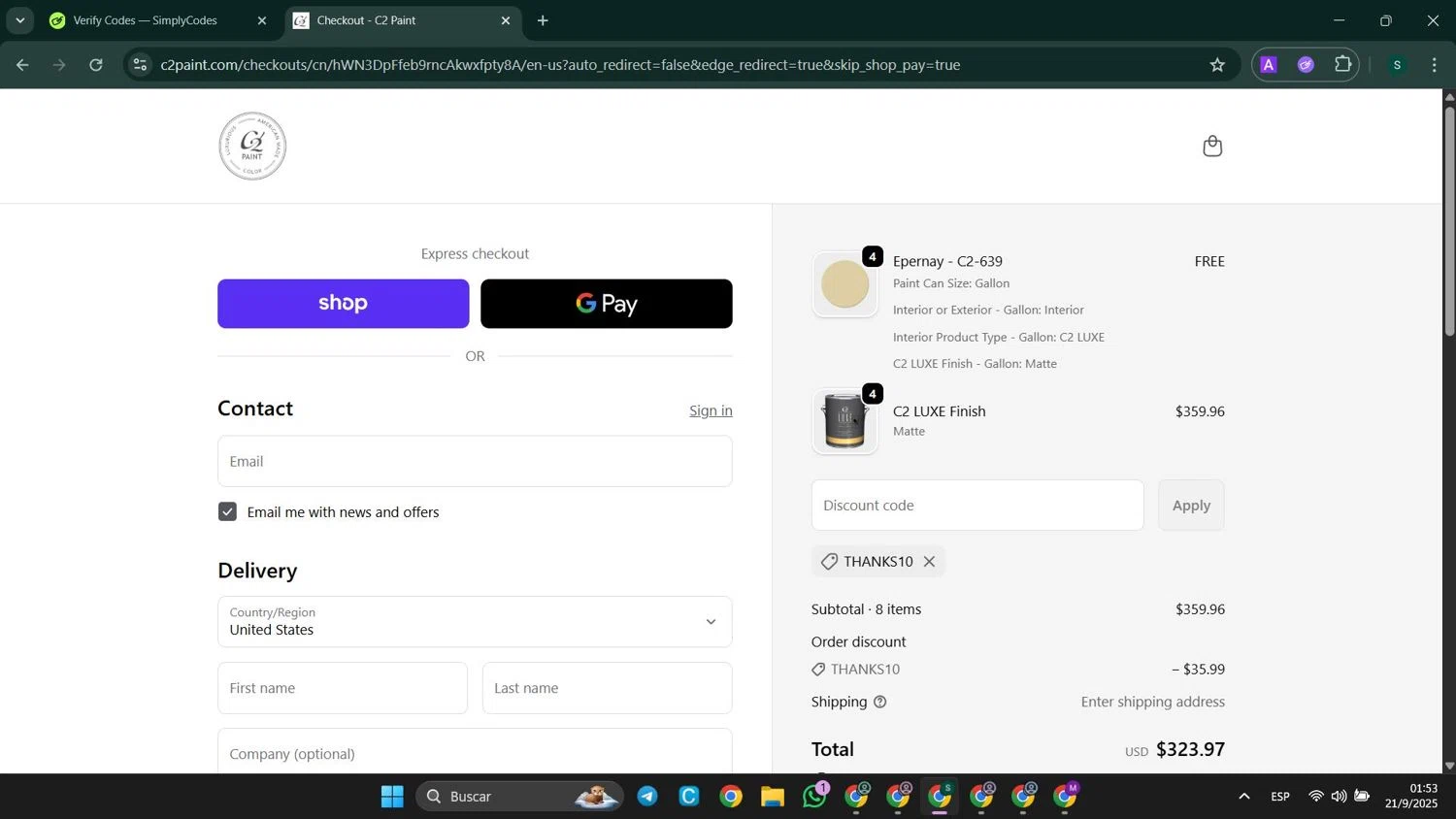This screenshot has width=1456, height=819.
Task: Open the C2 Paint logo home link
Action: point(252,147)
